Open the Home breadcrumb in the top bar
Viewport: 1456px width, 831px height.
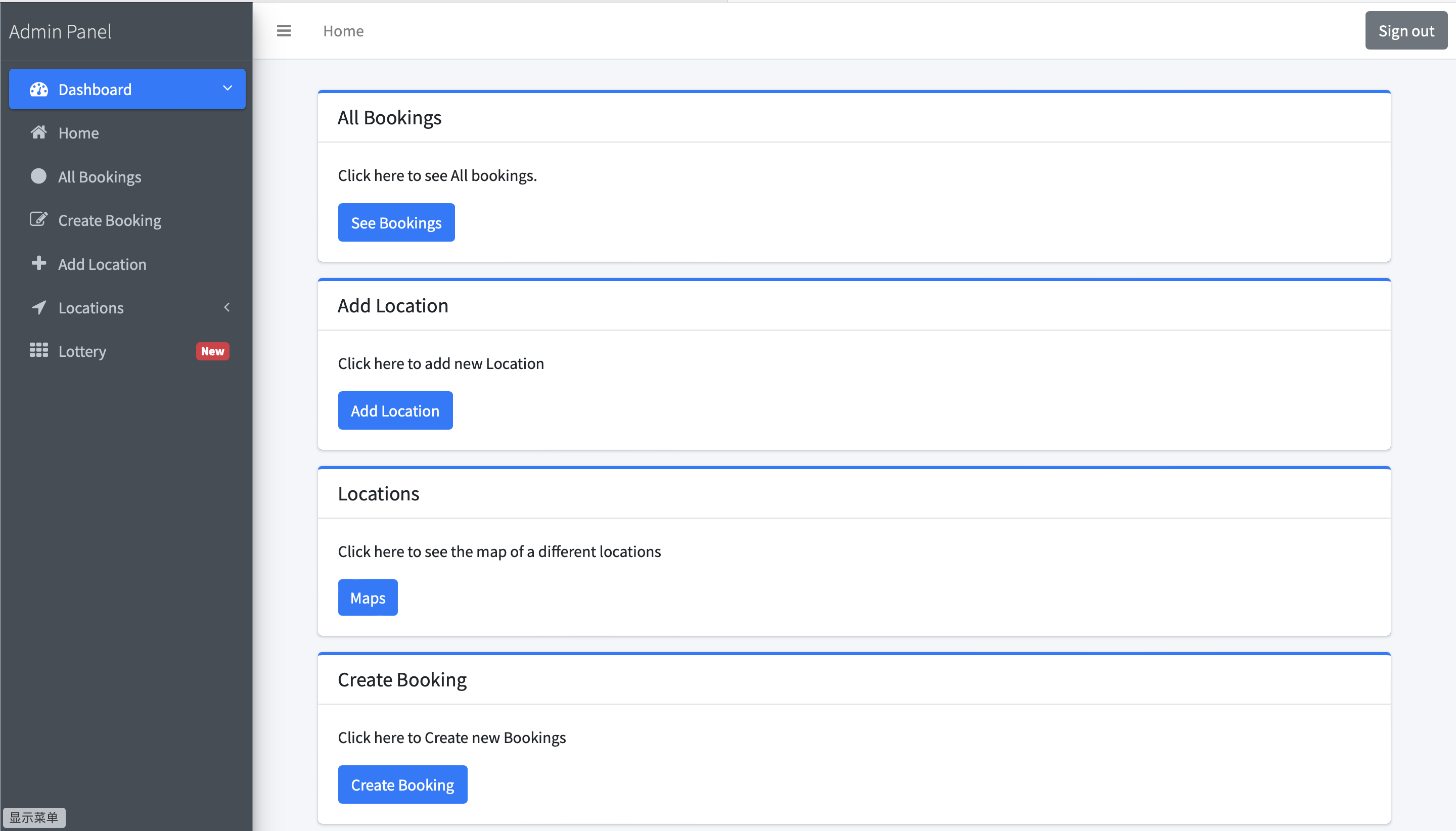pos(344,31)
